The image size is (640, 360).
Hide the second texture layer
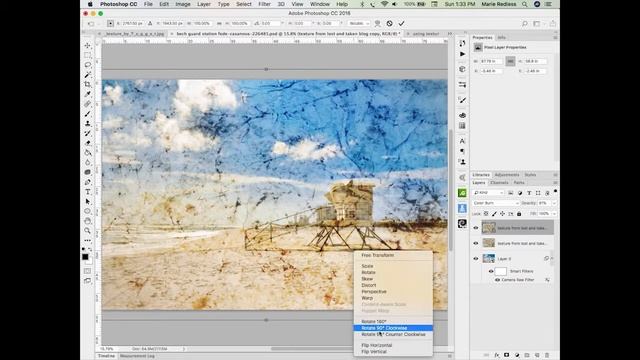pos(476,243)
